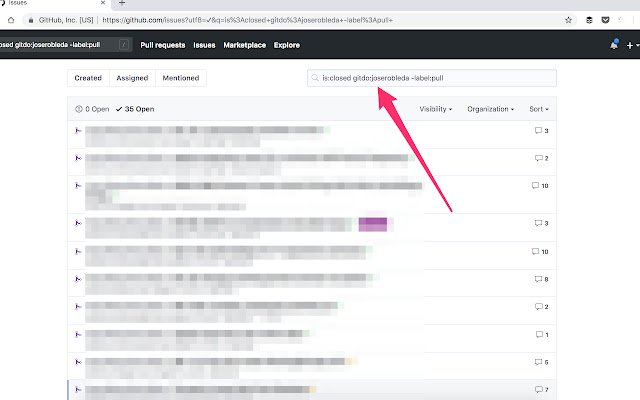Open the Sort dropdown
640x400 pixels.
[x=539, y=109]
